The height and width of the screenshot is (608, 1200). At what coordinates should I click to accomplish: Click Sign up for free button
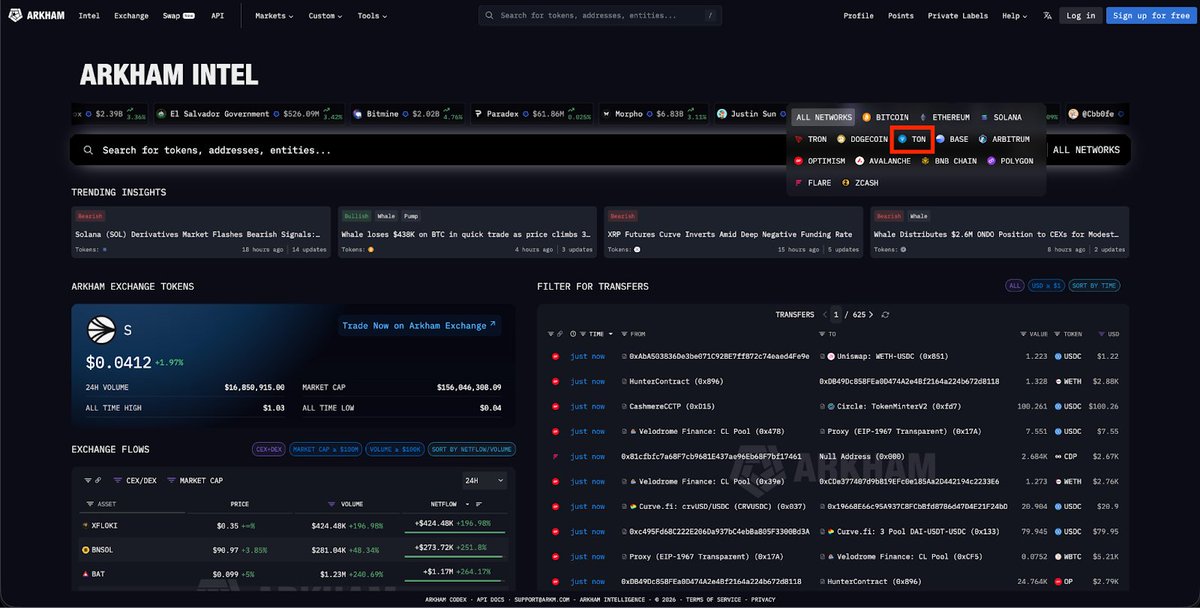coord(1150,15)
